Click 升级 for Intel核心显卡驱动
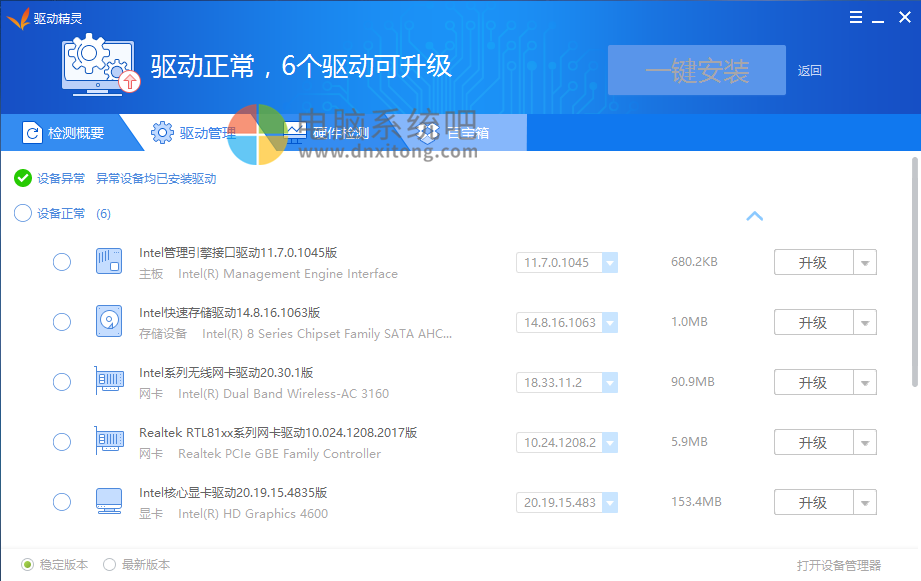The height and width of the screenshot is (581, 921). coord(814,502)
